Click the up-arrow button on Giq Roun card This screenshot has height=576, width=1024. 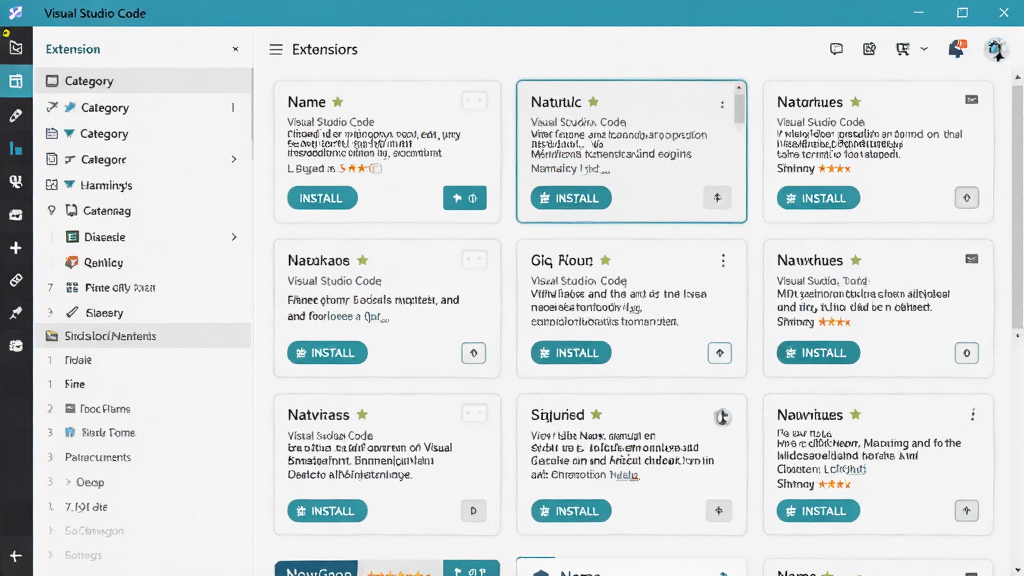click(720, 353)
